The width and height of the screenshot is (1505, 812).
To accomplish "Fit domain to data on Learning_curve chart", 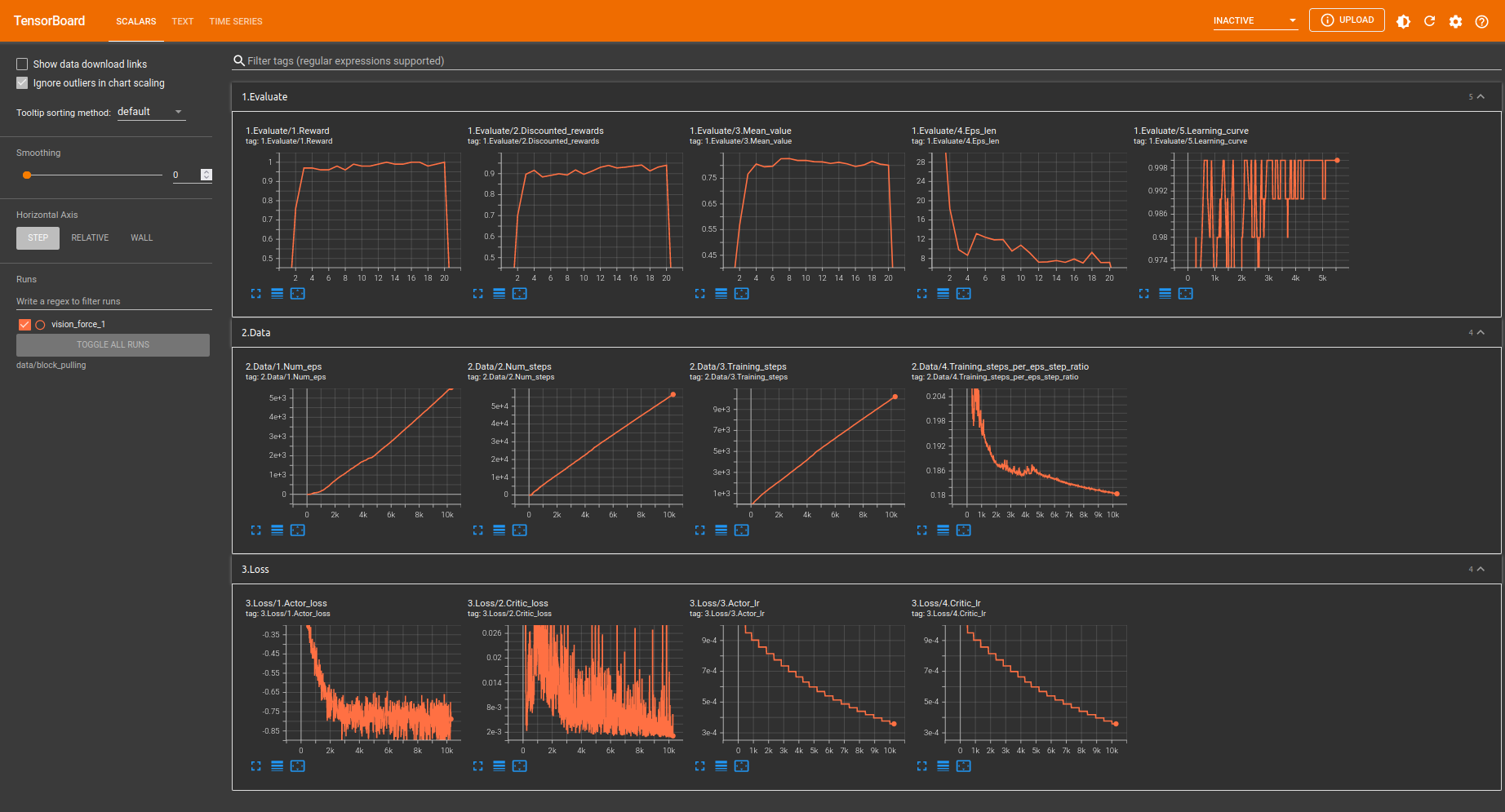I will coord(1186,294).
